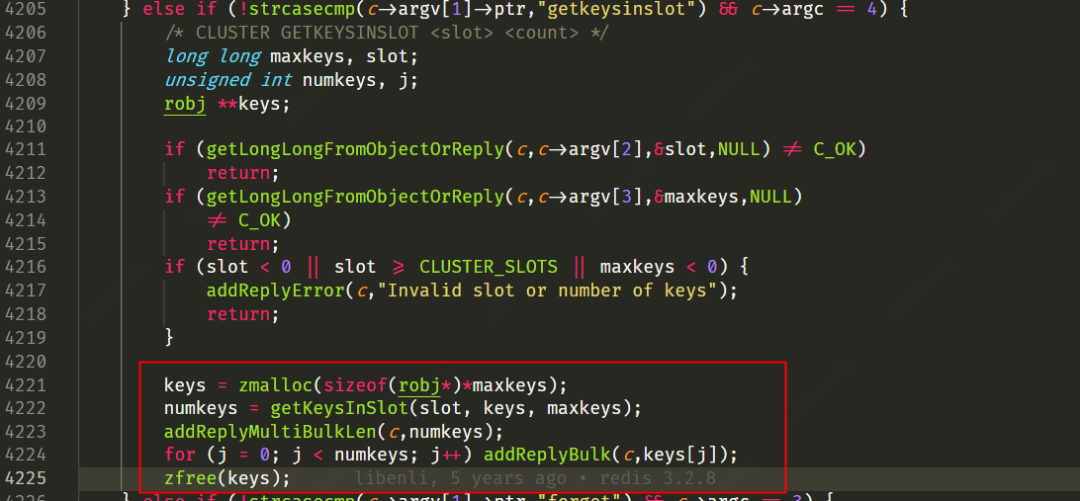Click the keys pointer declaration on line 4209
1080x501 pixels.
[x=255, y=104]
